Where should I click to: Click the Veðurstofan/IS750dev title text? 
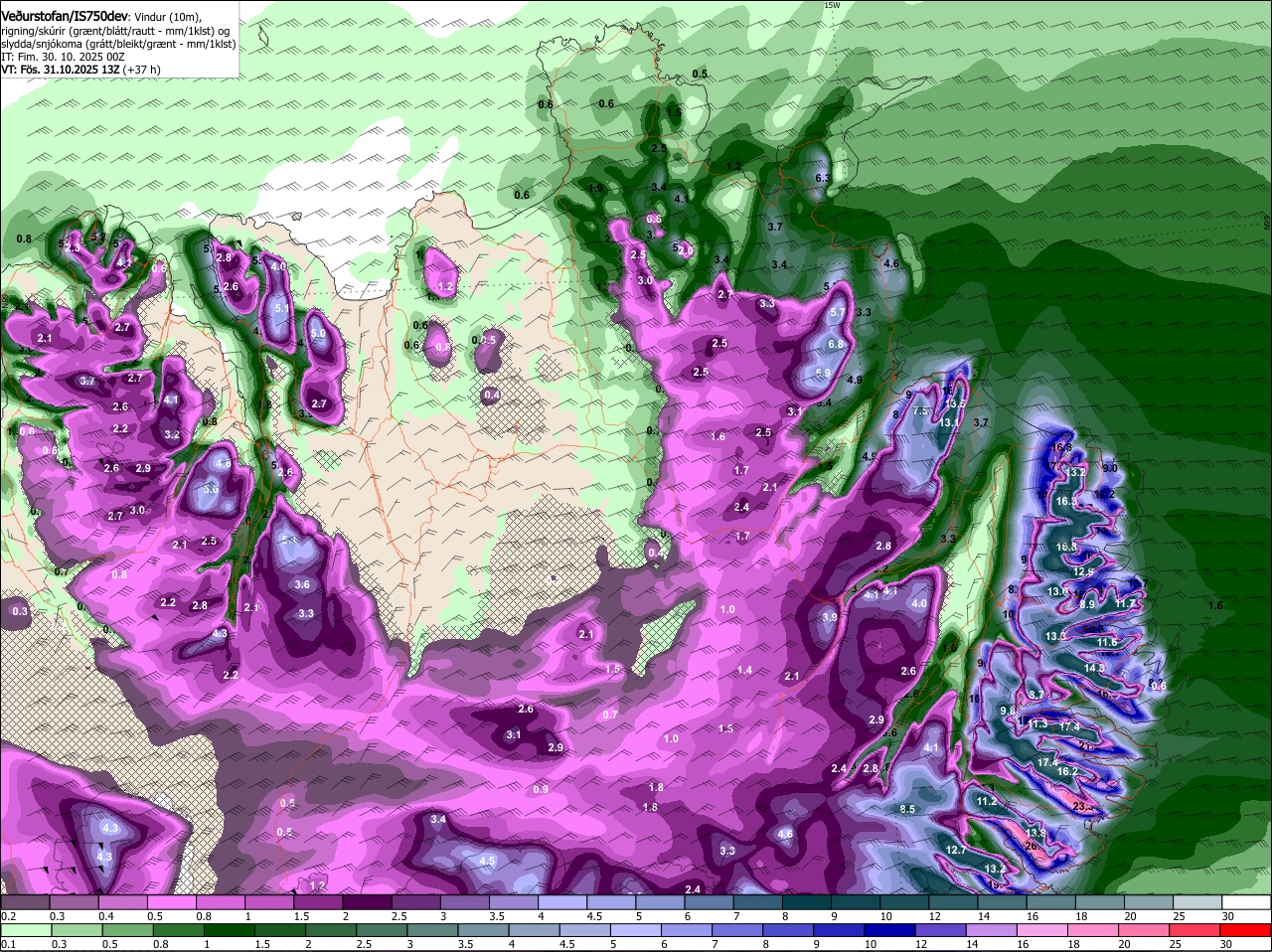(x=65, y=16)
